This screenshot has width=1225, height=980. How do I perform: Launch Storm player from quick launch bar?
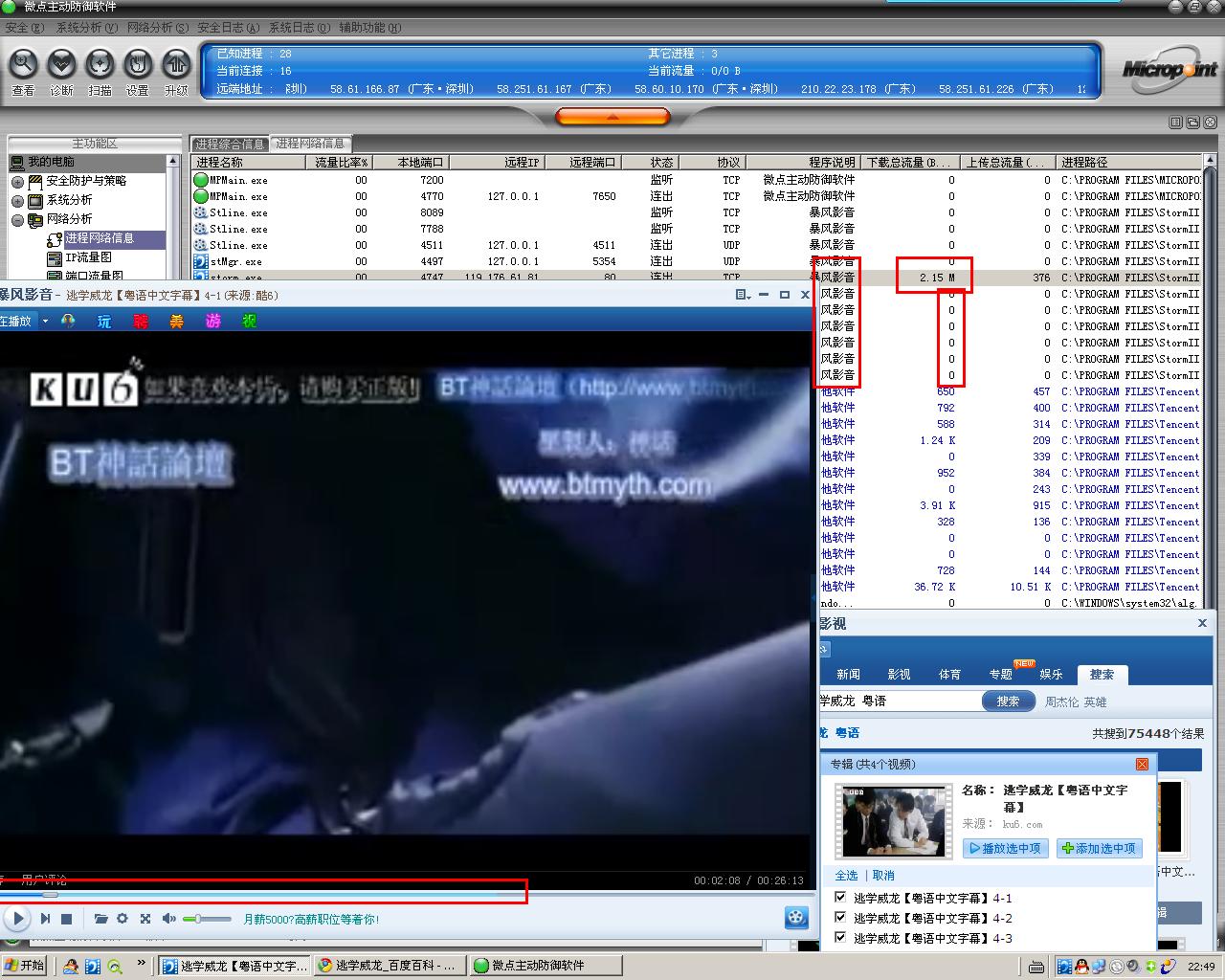click(x=93, y=966)
